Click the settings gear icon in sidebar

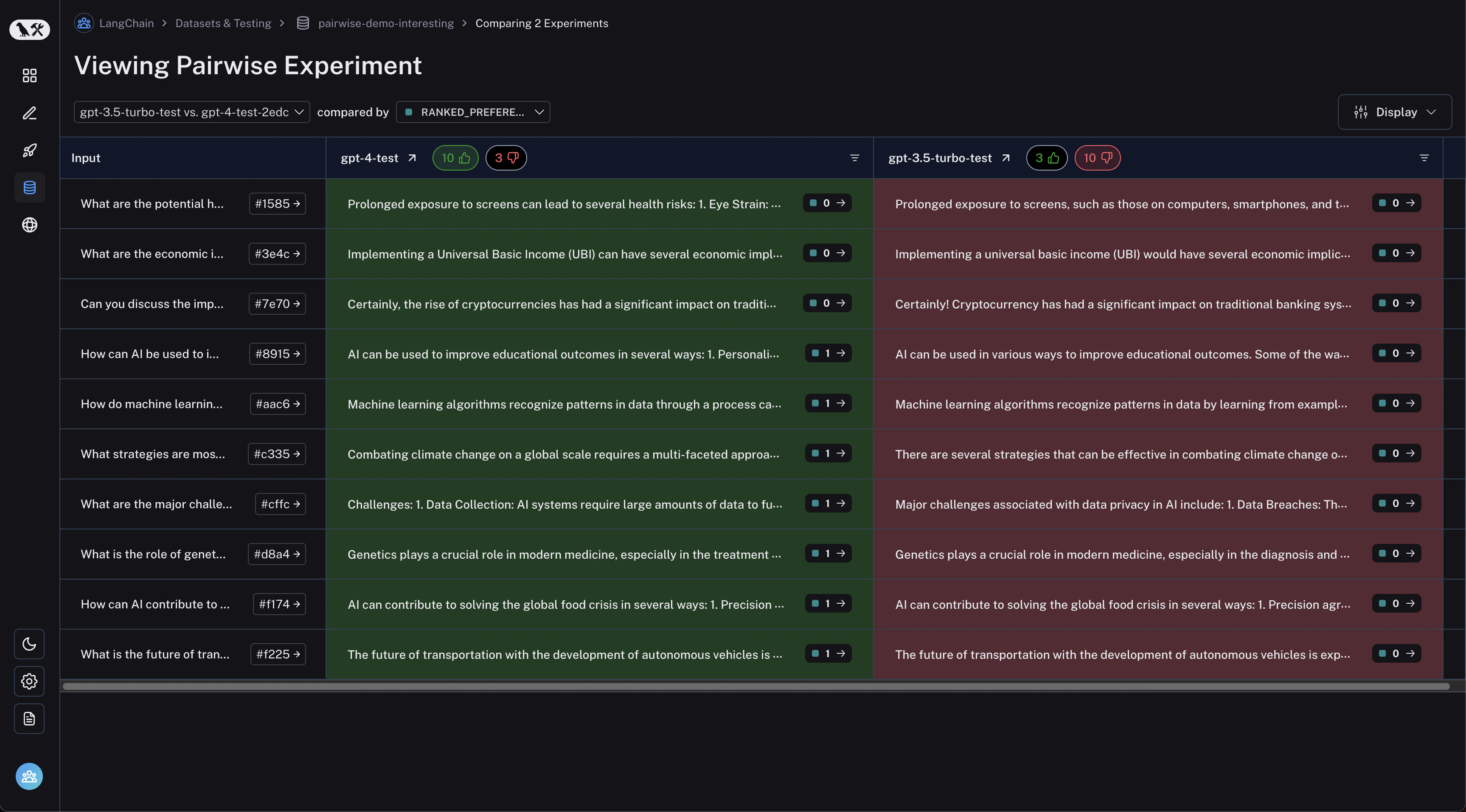(29, 681)
